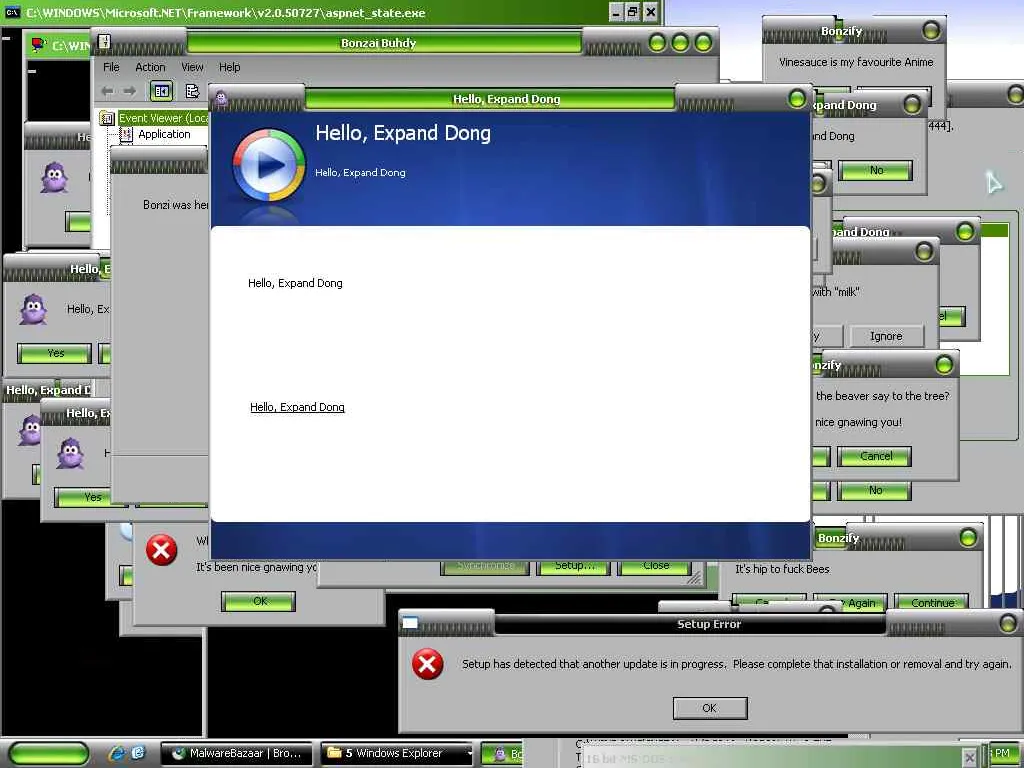The width and height of the screenshot is (1024, 768).
Task: Click the Bonzi icon in Hello, Expand Dong title bar
Action: 221,99
